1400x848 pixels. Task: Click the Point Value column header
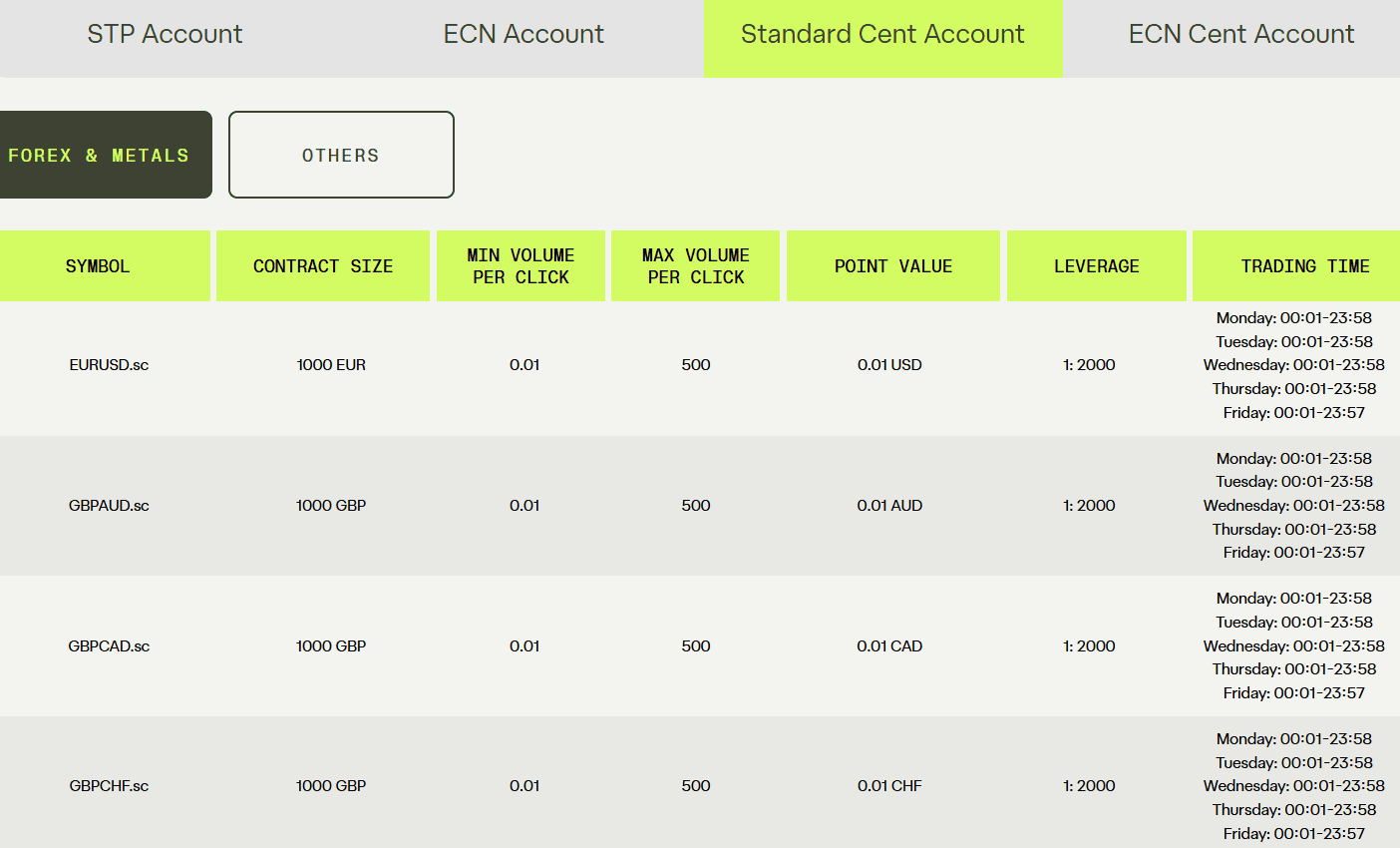coord(893,266)
